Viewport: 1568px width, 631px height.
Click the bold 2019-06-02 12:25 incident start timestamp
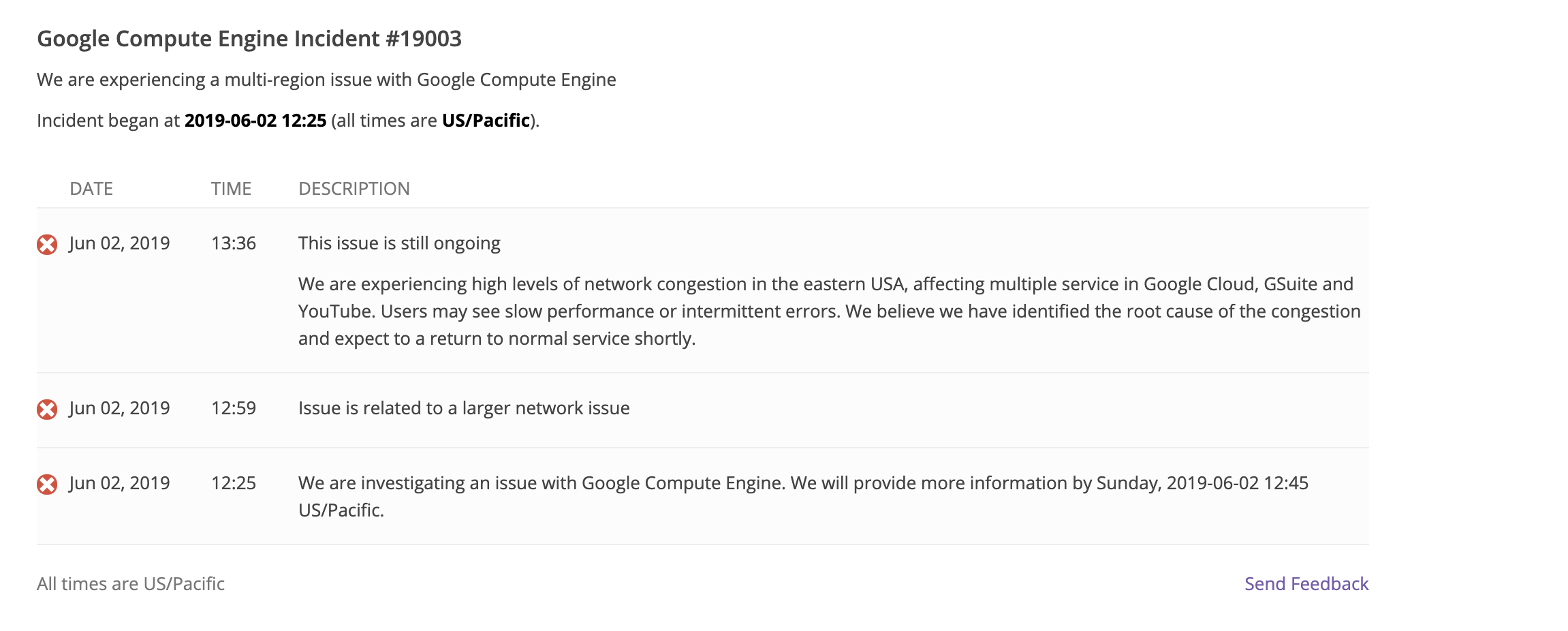click(x=255, y=121)
